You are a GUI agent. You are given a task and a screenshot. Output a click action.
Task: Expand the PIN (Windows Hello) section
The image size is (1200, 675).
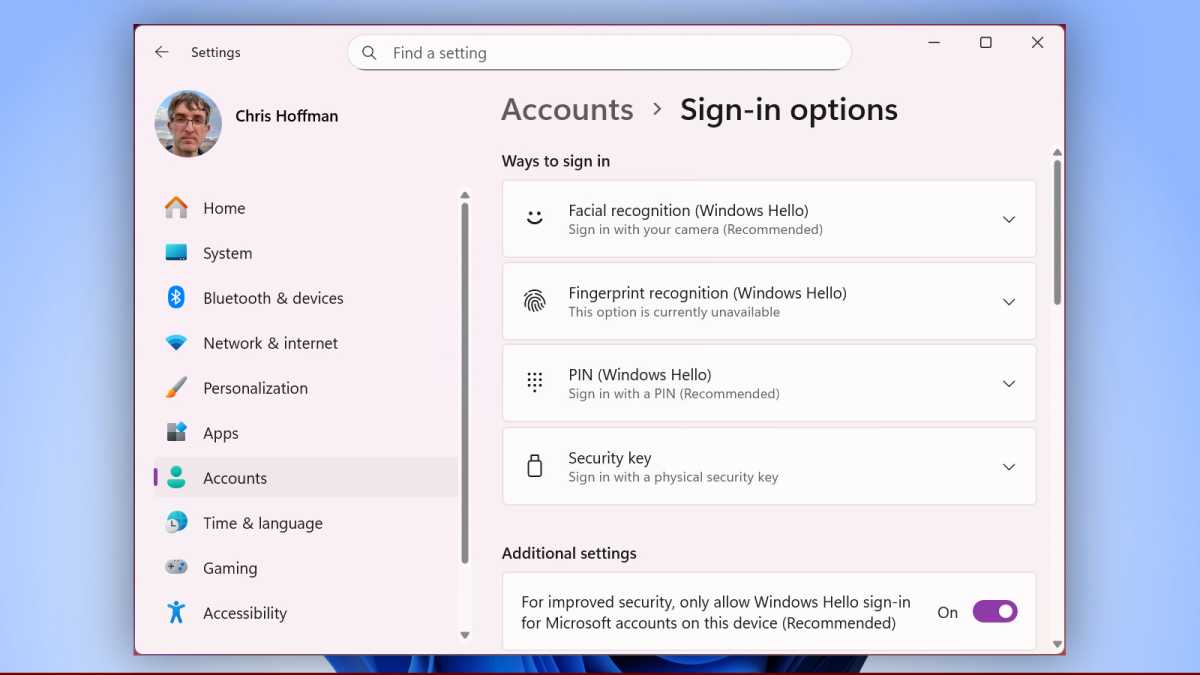pyautogui.click(x=1009, y=384)
